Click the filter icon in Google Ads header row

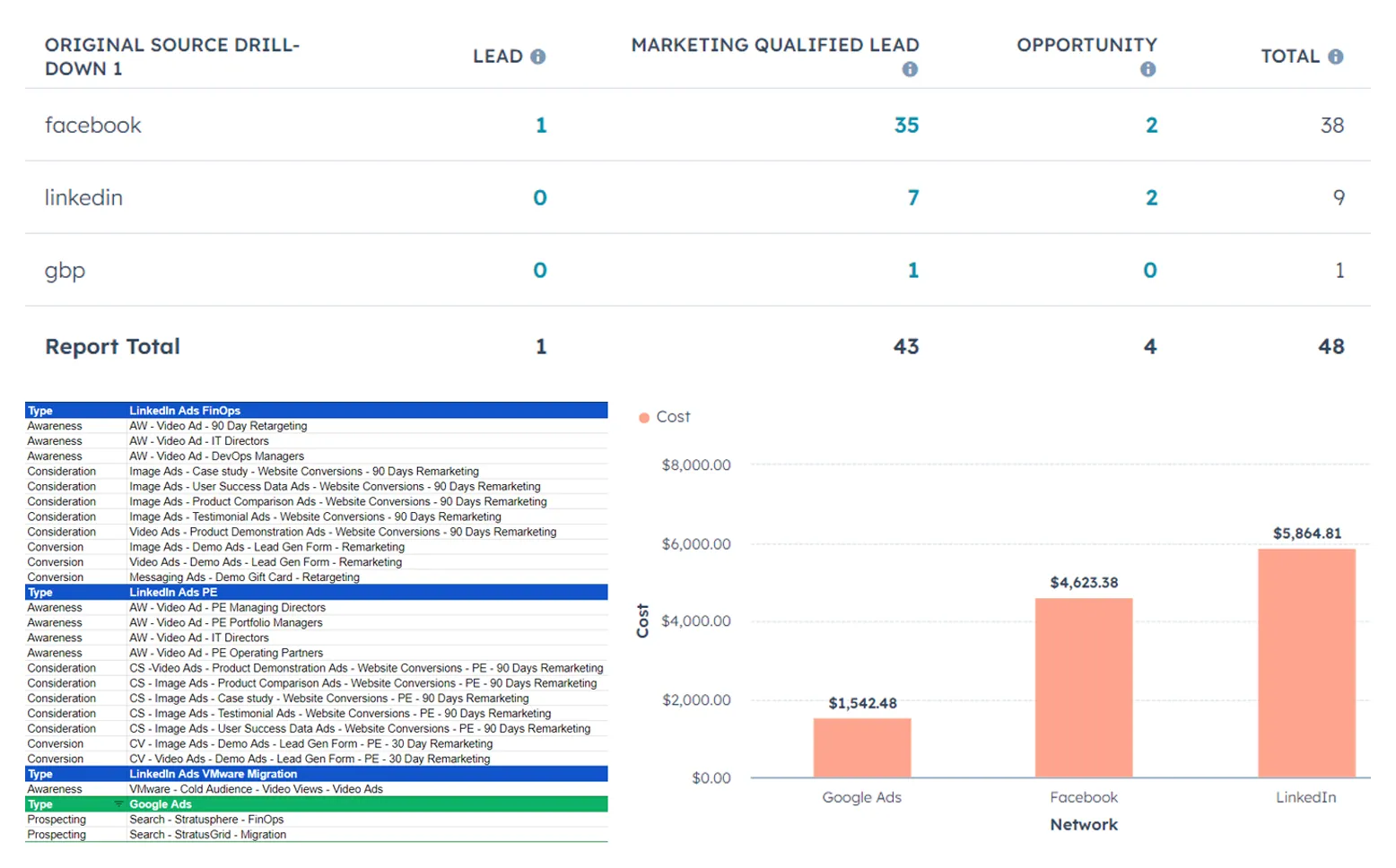pyautogui.click(x=118, y=804)
